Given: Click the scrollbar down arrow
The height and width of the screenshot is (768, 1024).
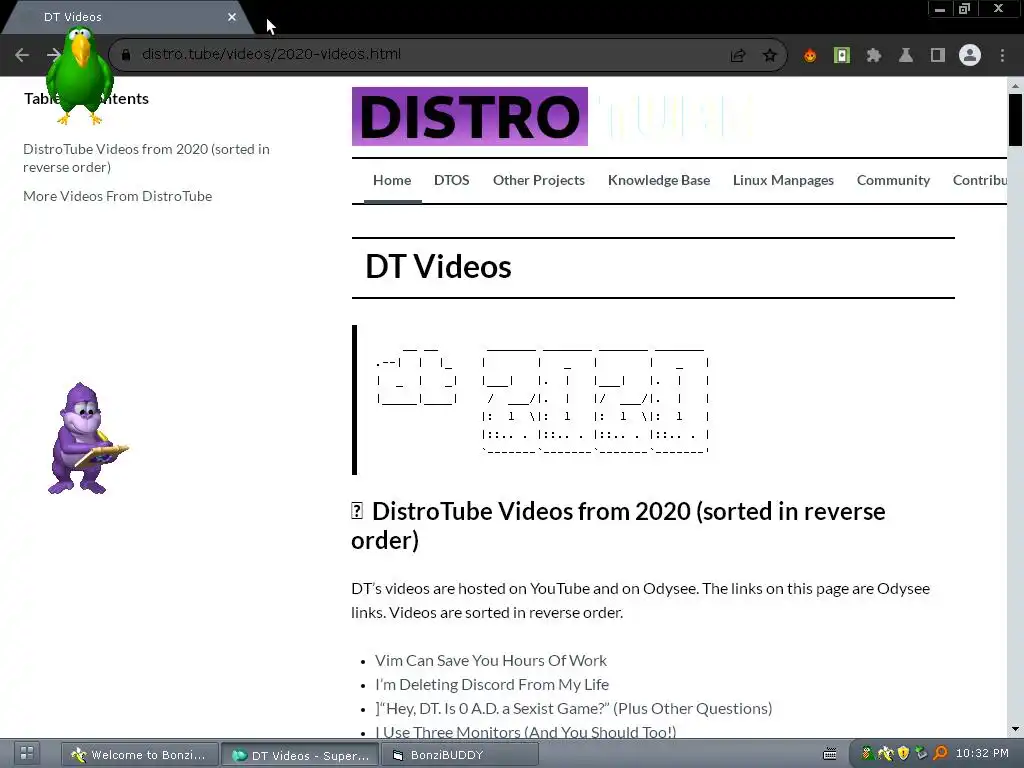Looking at the screenshot, I should tap(1015, 729).
